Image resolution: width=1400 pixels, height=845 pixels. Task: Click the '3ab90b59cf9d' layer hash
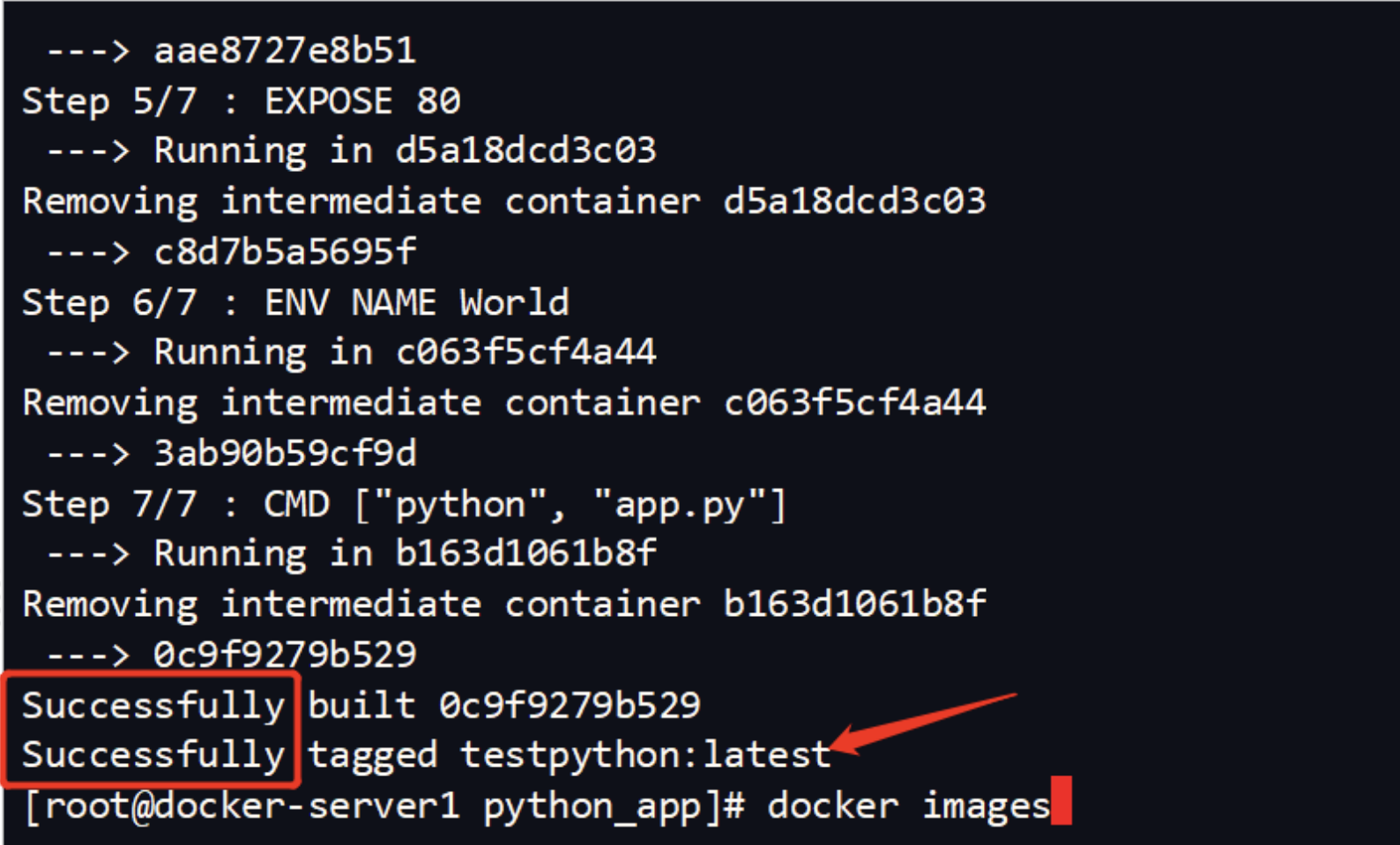tap(285, 453)
